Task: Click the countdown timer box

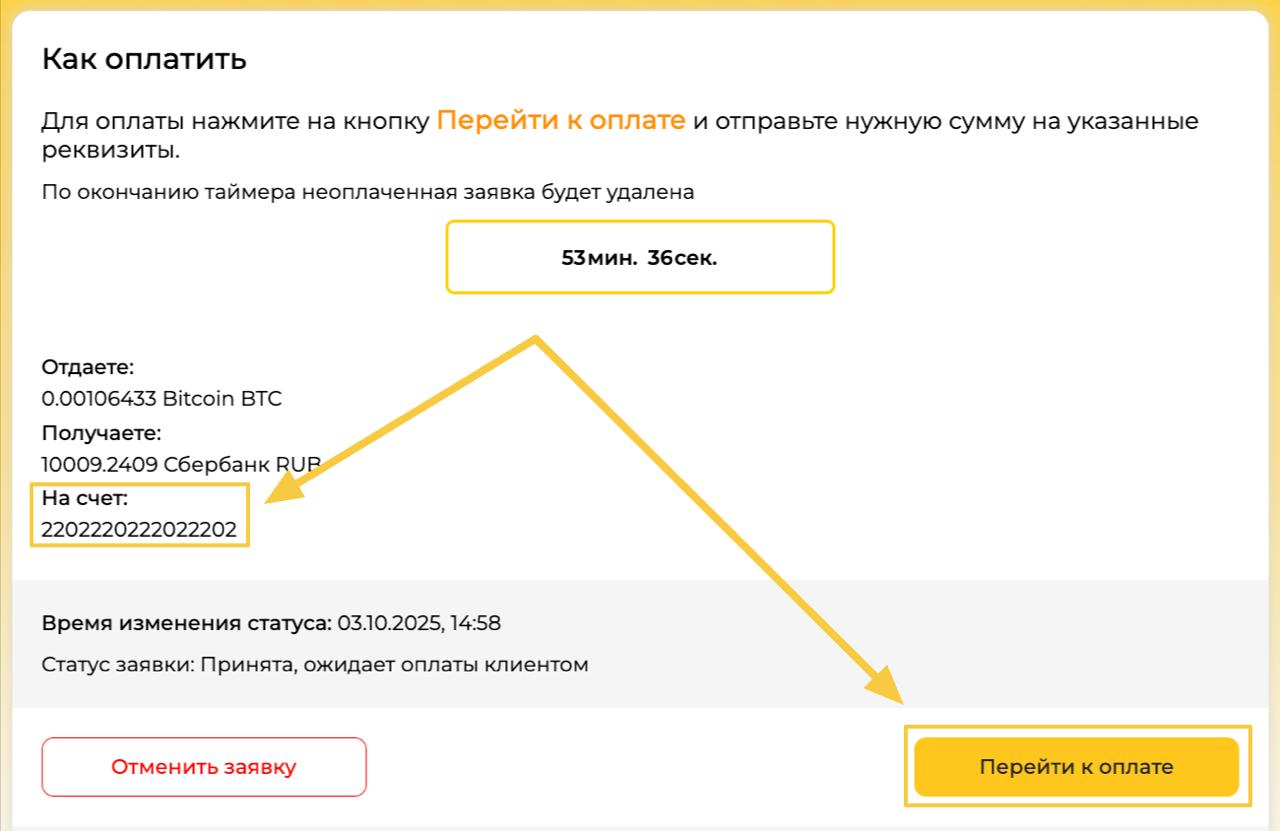Action: (640, 257)
